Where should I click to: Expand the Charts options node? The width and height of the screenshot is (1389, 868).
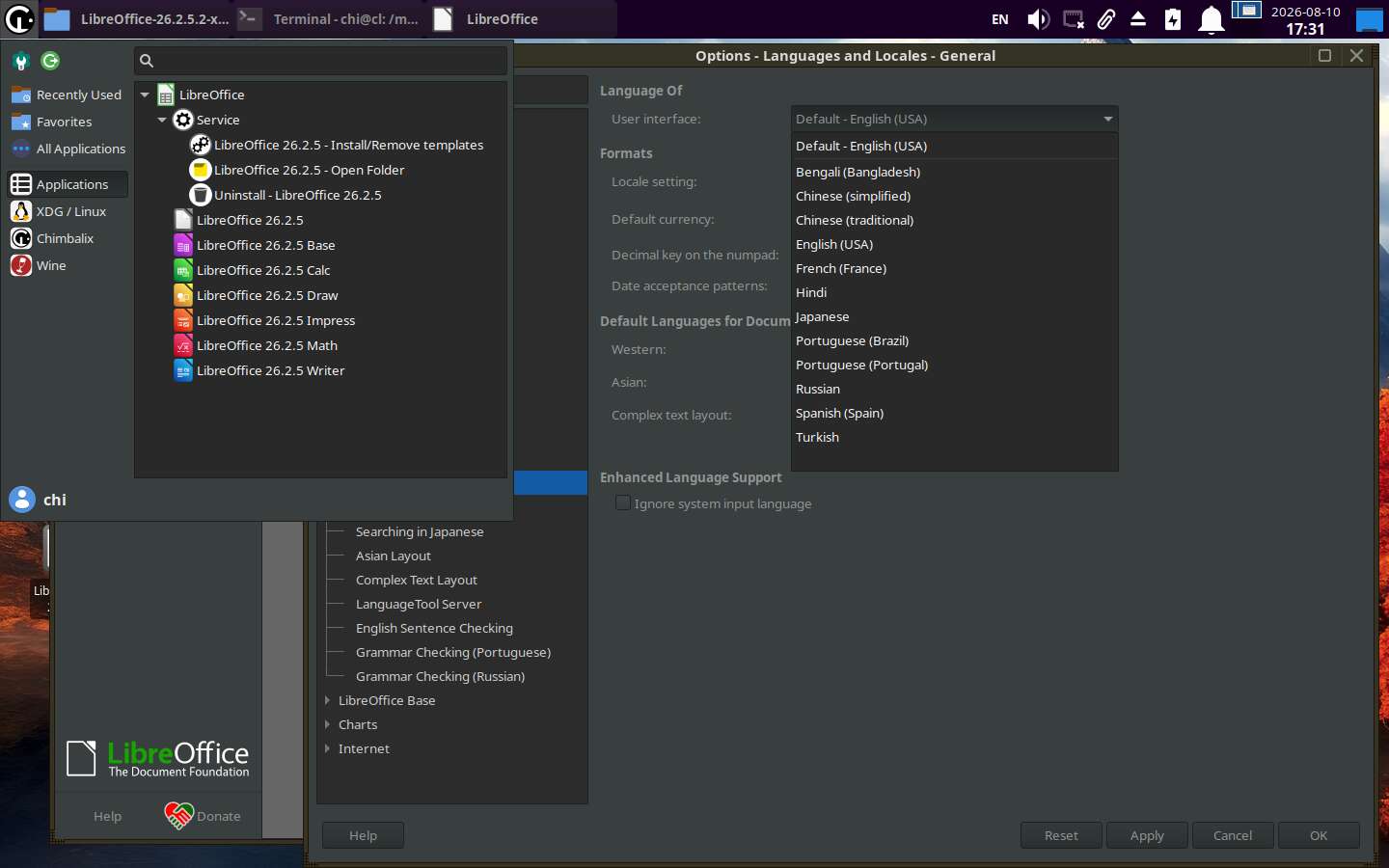328,724
